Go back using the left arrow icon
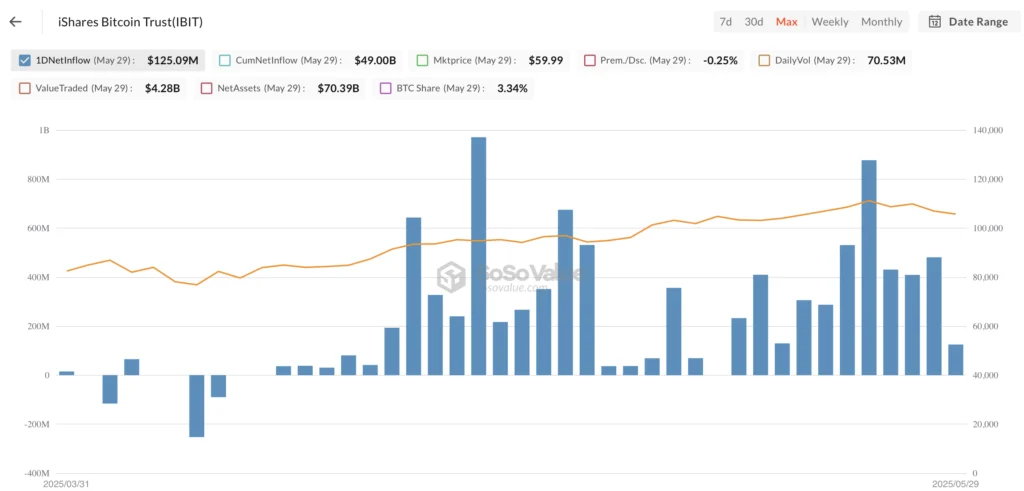This screenshot has width=1024, height=491. [x=16, y=22]
